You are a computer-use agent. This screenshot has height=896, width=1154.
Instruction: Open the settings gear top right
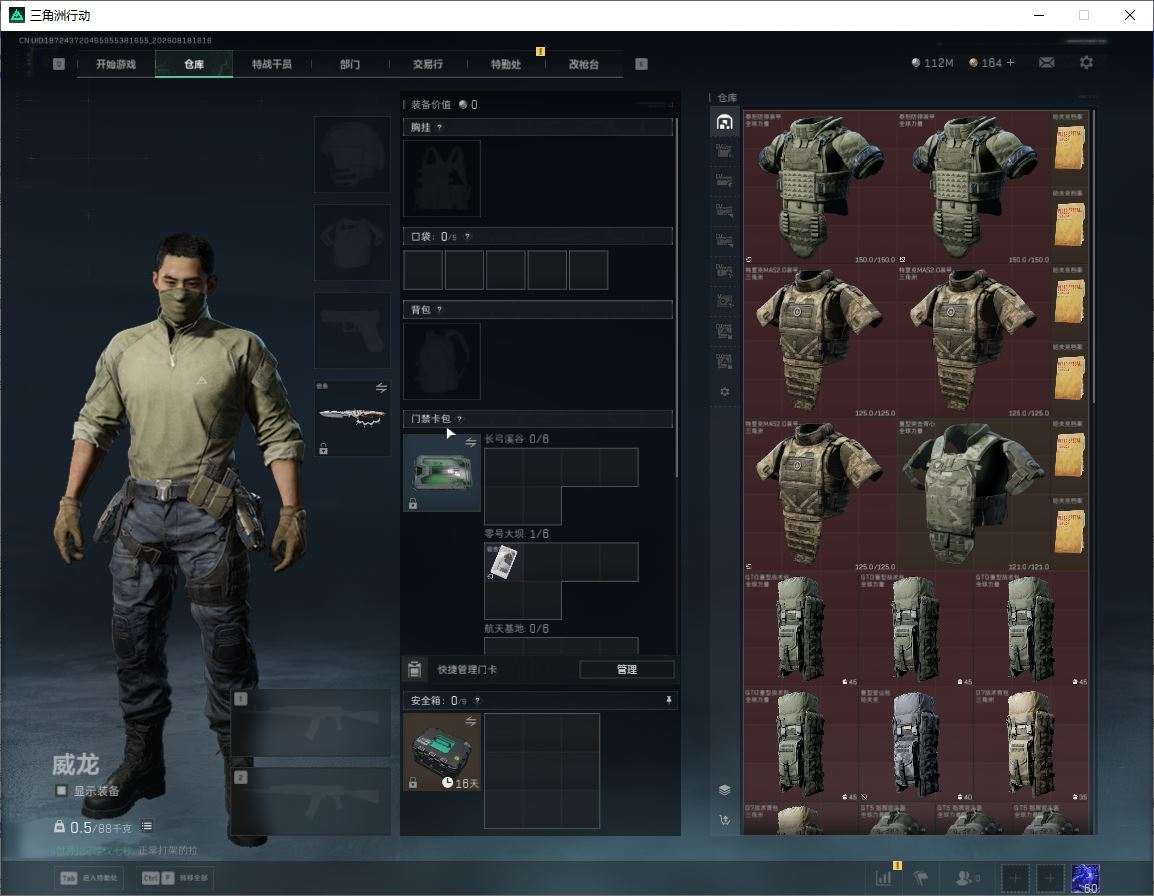point(1086,63)
